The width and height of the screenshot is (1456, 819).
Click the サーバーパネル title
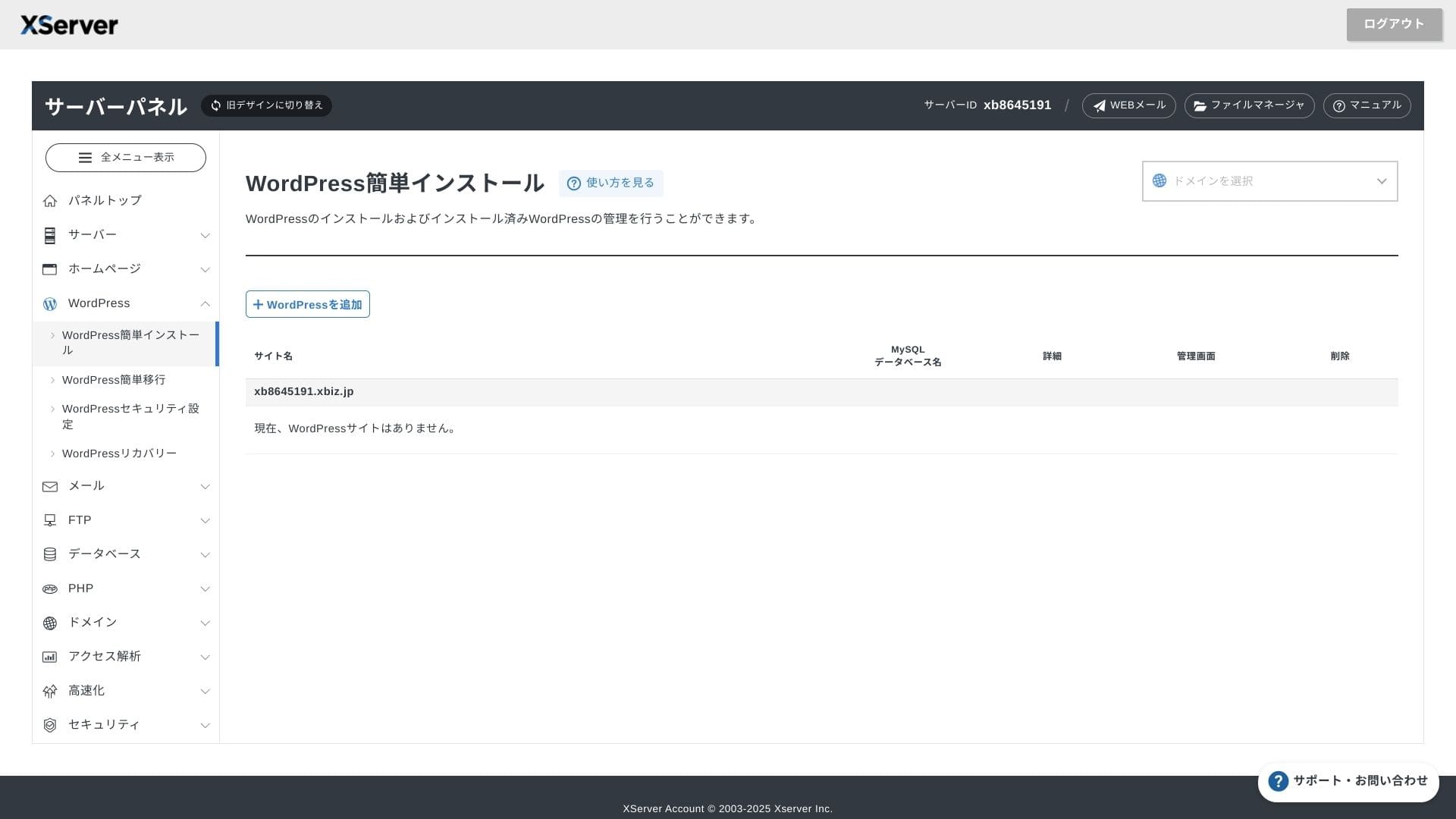click(116, 106)
